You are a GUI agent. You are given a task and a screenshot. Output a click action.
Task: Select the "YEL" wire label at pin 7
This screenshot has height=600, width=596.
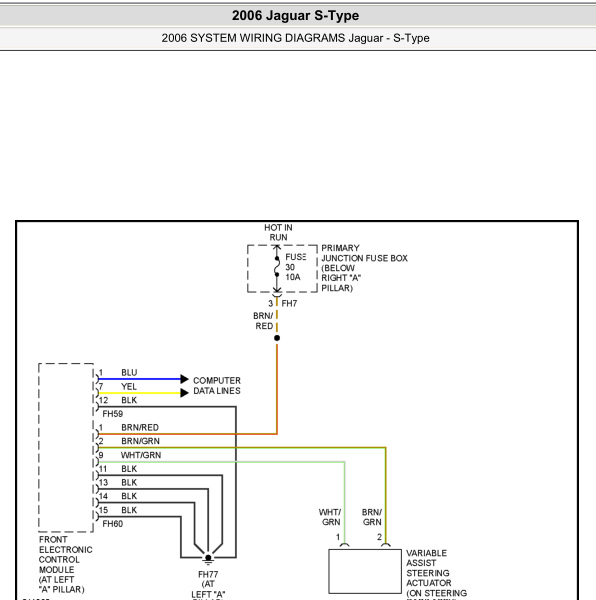click(129, 386)
